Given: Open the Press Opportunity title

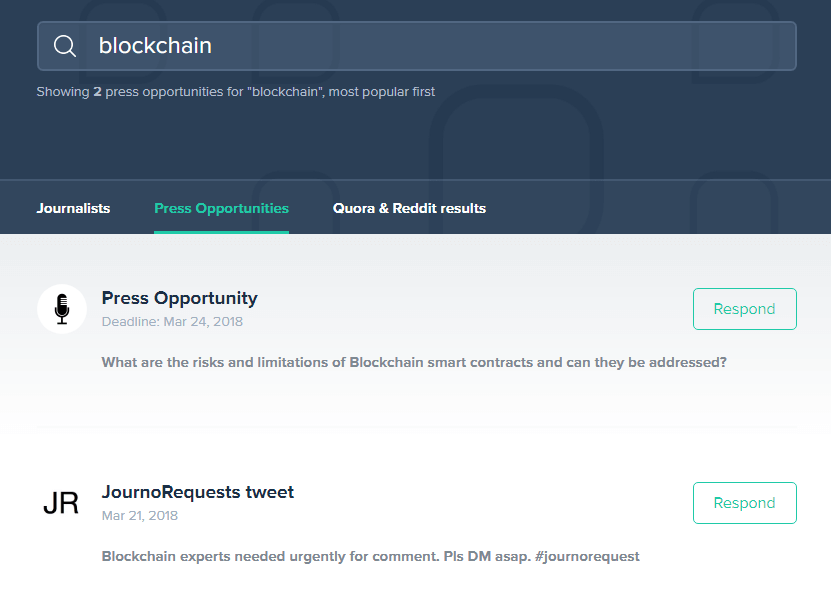Looking at the screenshot, I should coord(180,298).
